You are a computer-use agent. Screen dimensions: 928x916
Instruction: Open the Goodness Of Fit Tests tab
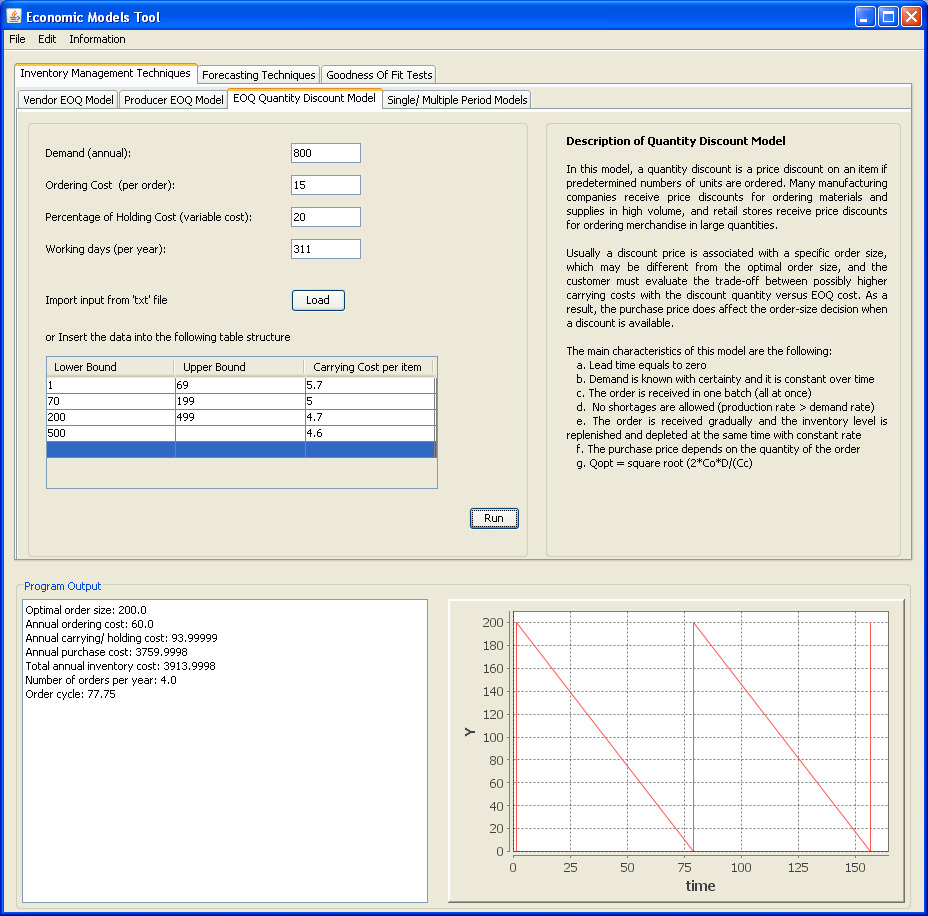tap(379, 75)
